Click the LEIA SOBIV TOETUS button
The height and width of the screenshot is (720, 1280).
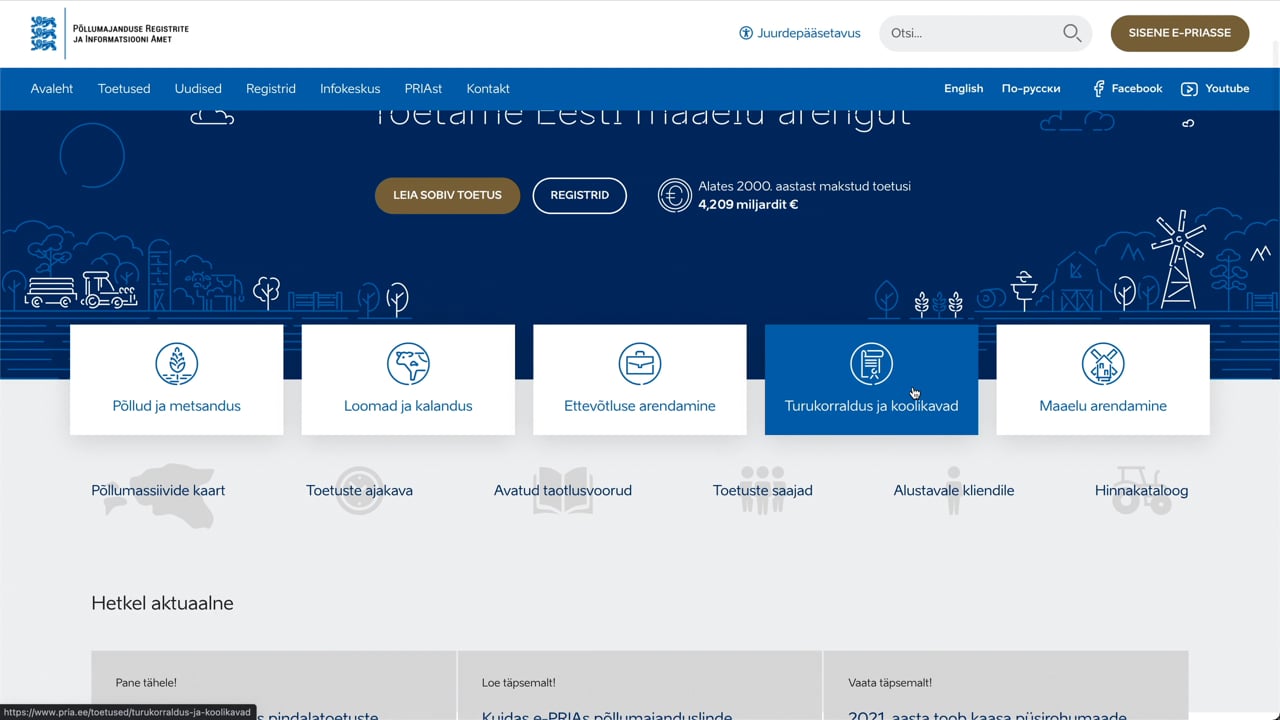click(447, 195)
